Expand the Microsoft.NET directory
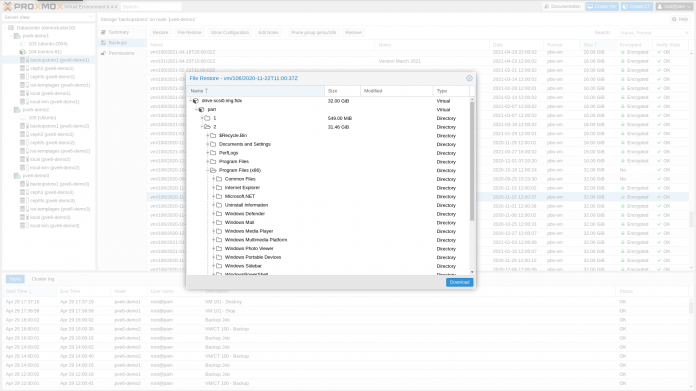 coord(214,196)
